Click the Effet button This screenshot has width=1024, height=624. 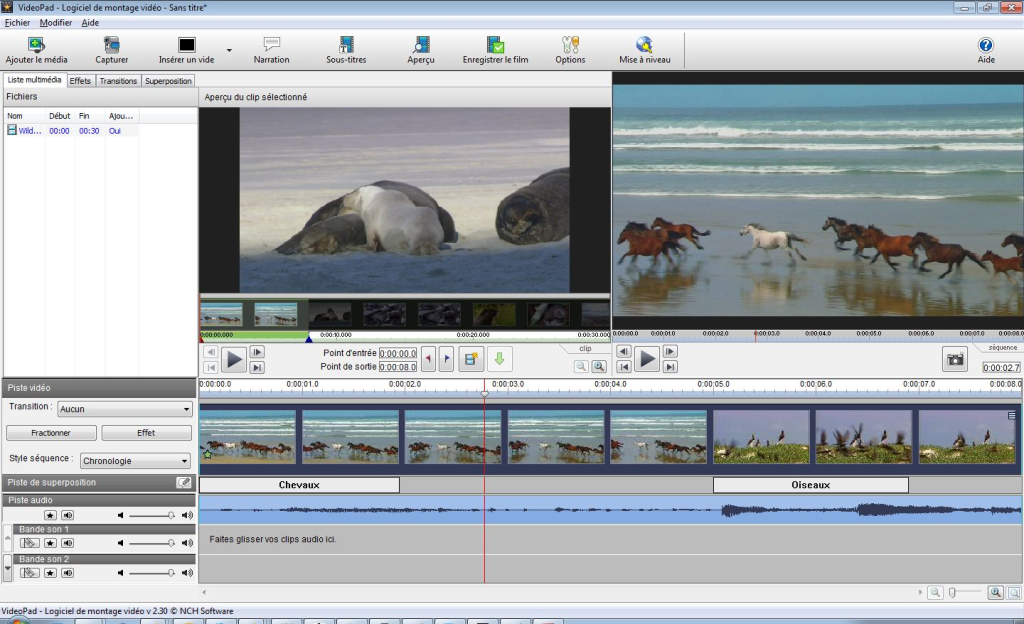(x=146, y=433)
